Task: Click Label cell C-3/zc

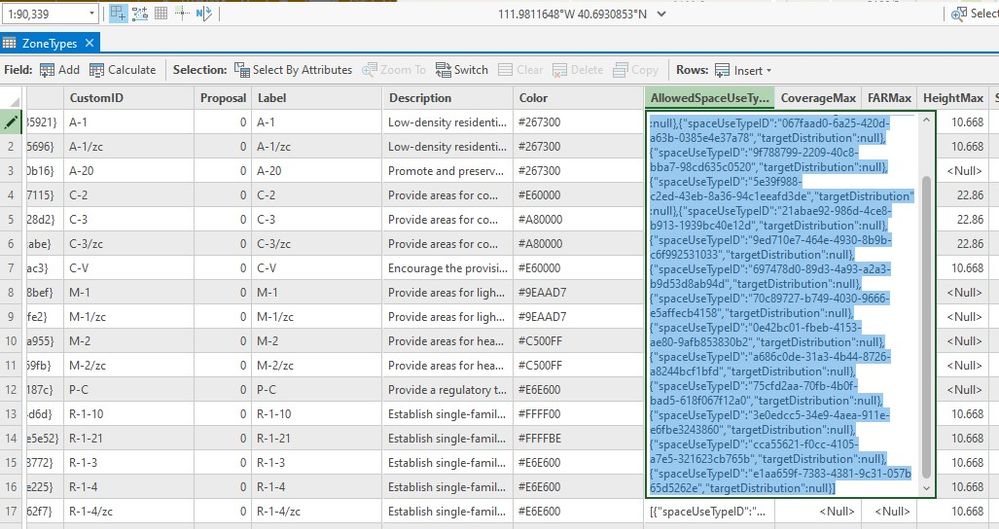Action: coord(317,243)
